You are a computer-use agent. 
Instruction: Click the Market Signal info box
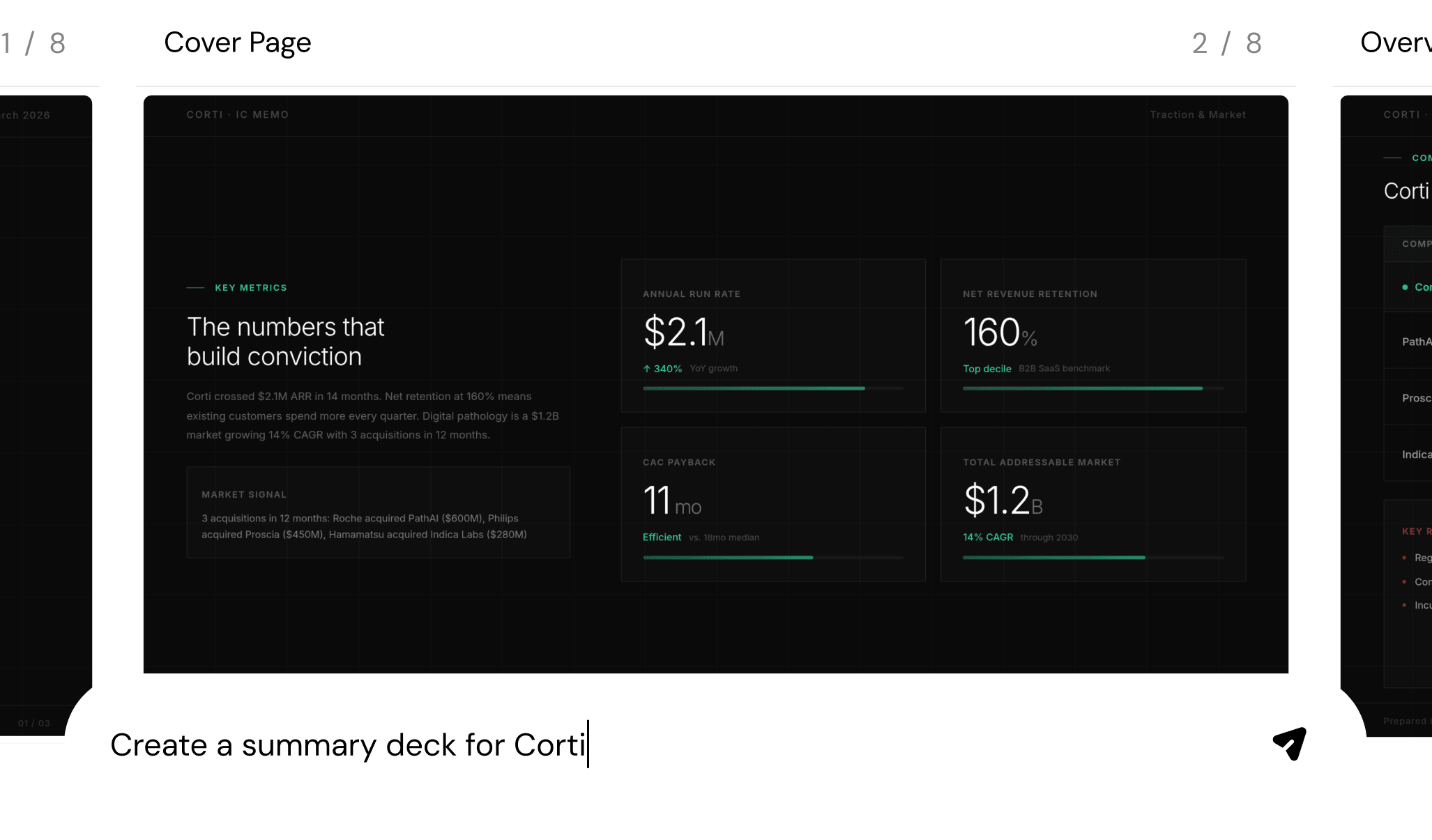click(x=378, y=512)
